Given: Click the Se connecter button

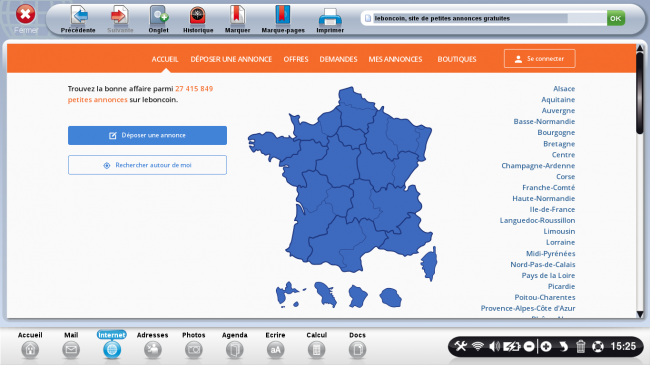Looking at the screenshot, I should click(539, 58).
